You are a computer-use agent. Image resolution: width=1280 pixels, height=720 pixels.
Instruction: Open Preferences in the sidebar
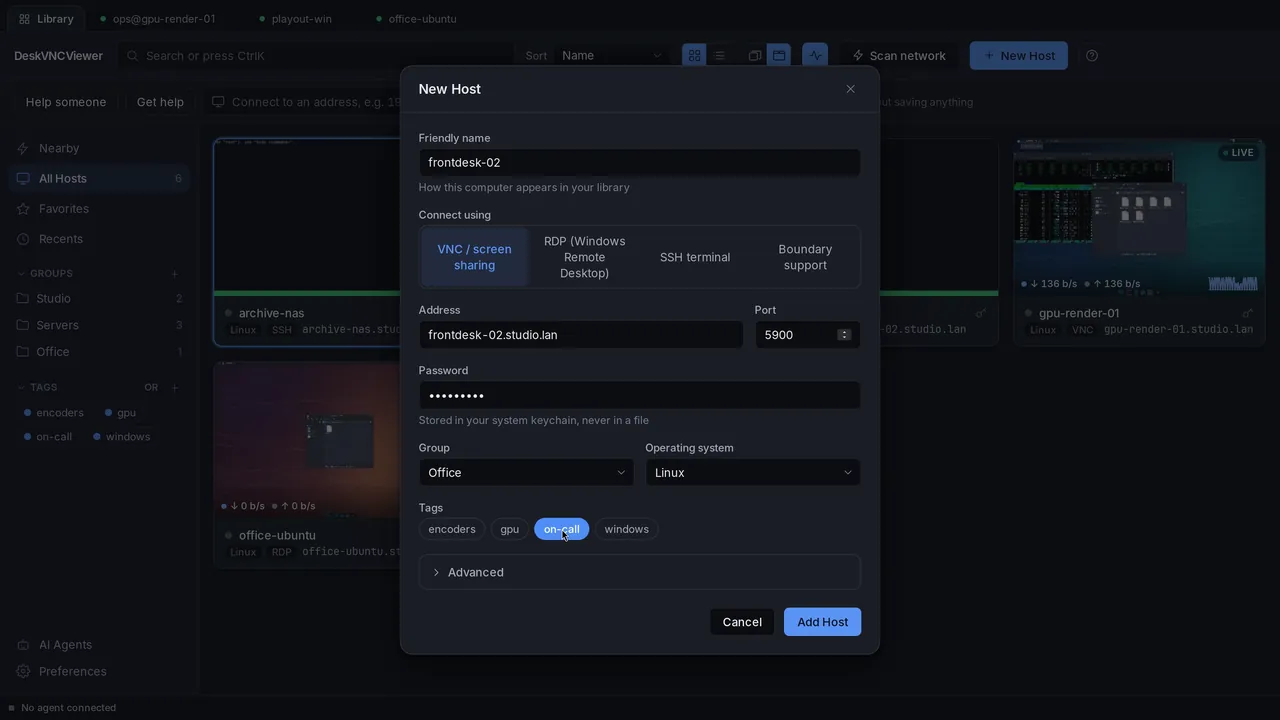[x=99, y=671]
